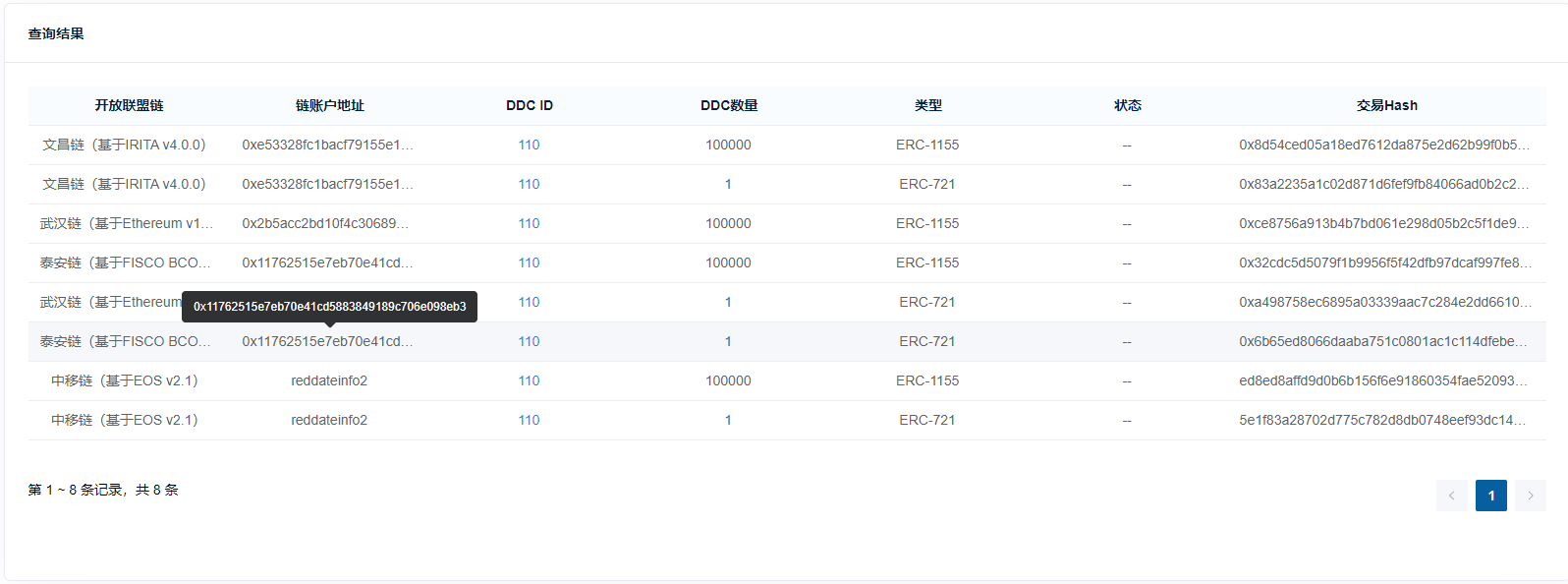The image size is (1568, 584).
Task: Select transaction hash 0x32cdc5d5079f1b9956f5…
Action: [1384, 263]
